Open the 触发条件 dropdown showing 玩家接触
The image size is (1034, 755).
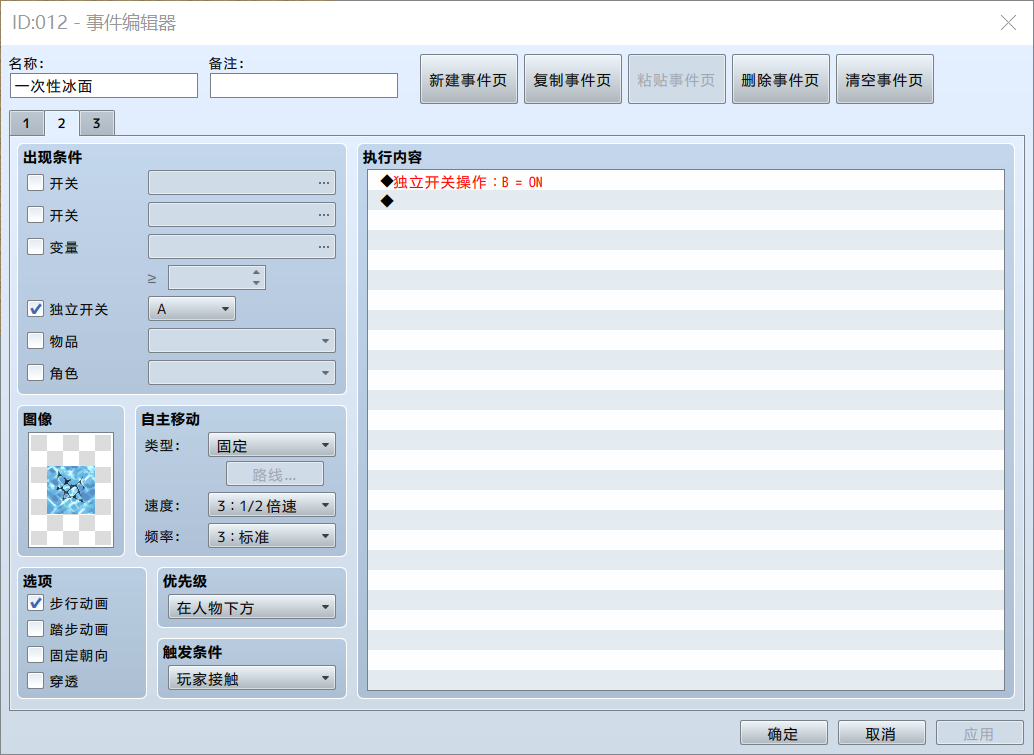click(x=252, y=678)
